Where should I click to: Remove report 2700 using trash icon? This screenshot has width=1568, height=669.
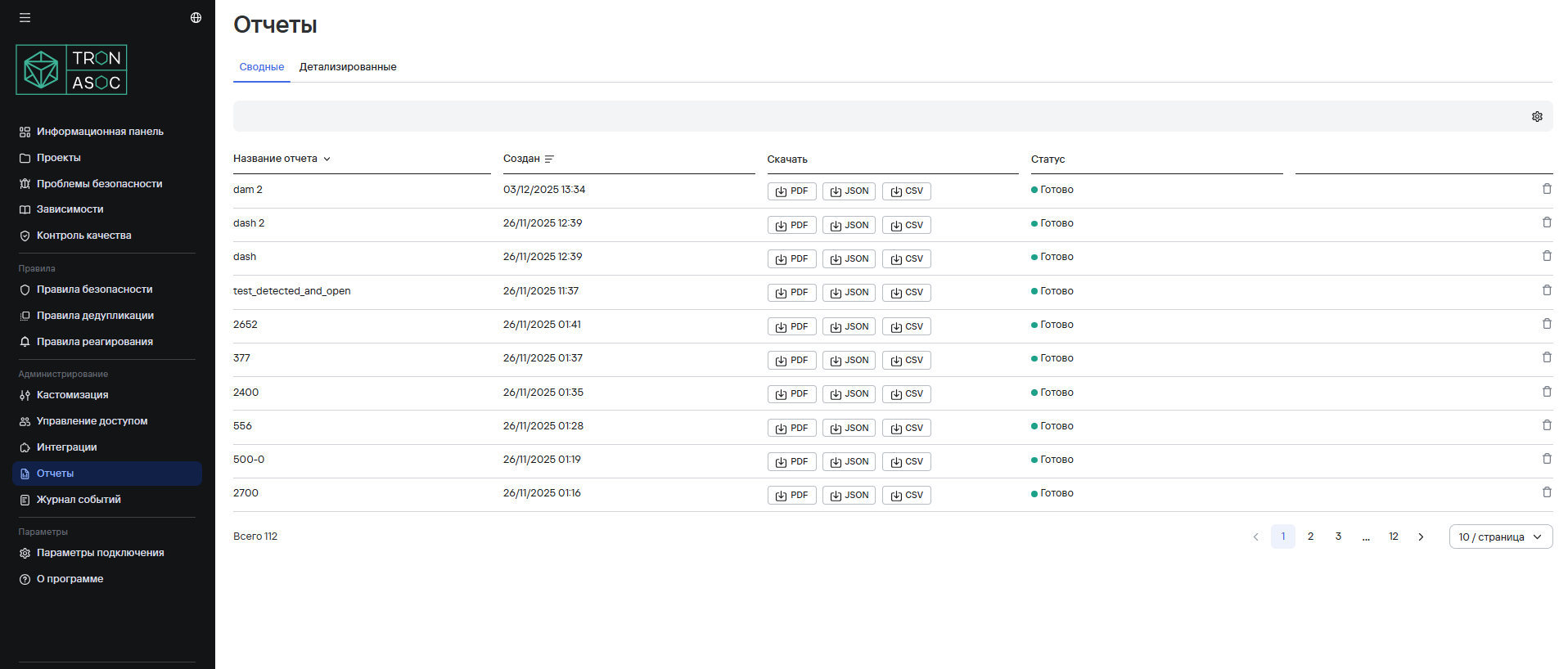pos(1546,492)
